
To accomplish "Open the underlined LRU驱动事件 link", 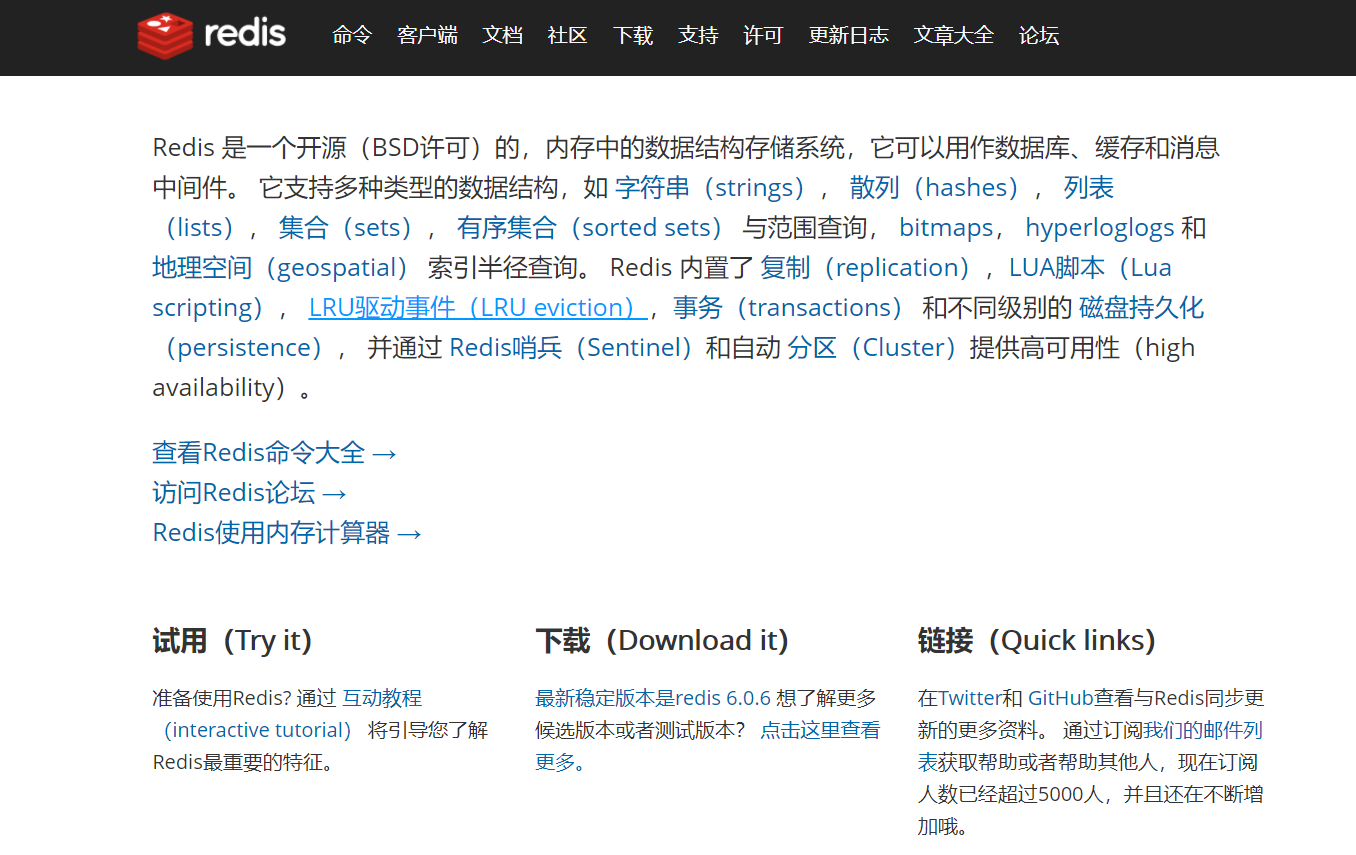I will pos(477,308).
